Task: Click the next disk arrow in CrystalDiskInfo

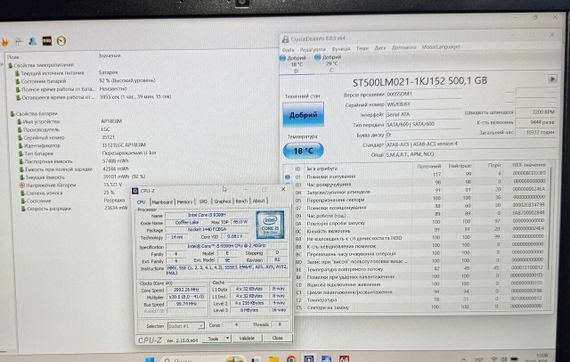Action: [x=552, y=79]
